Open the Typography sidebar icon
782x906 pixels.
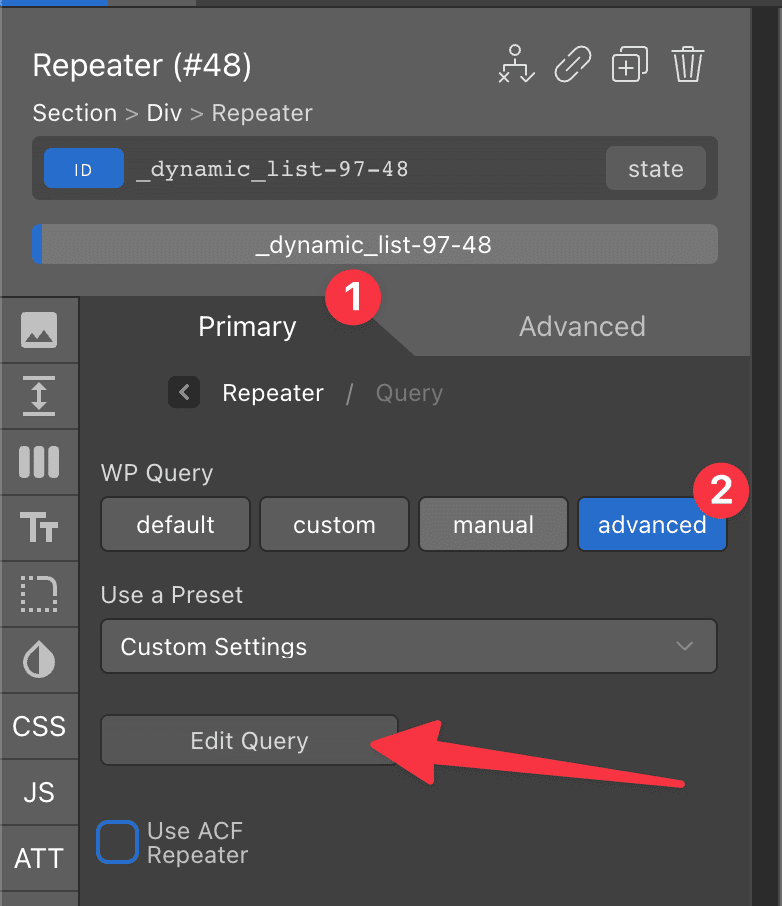39,528
